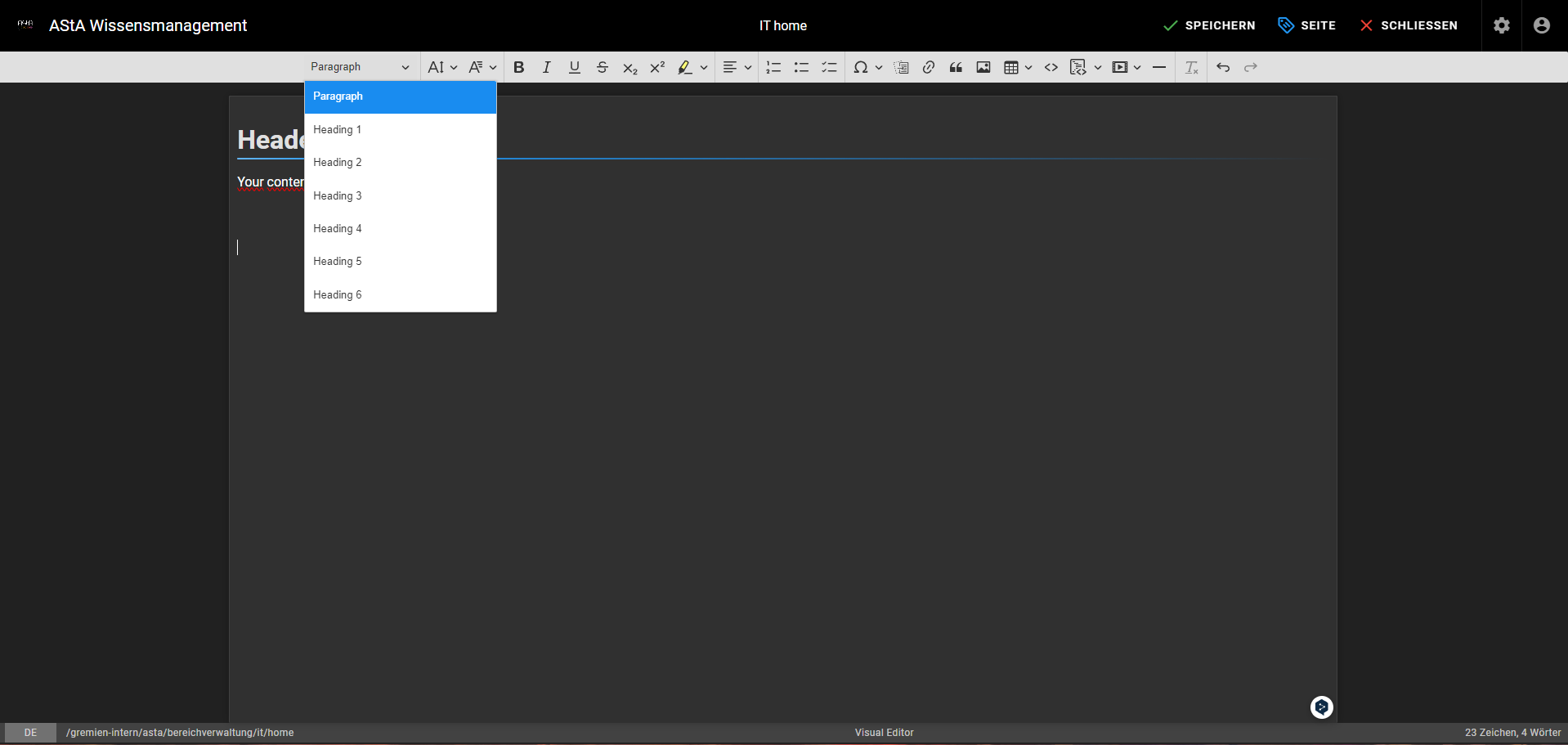Open highlight color options arrow

(704, 67)
